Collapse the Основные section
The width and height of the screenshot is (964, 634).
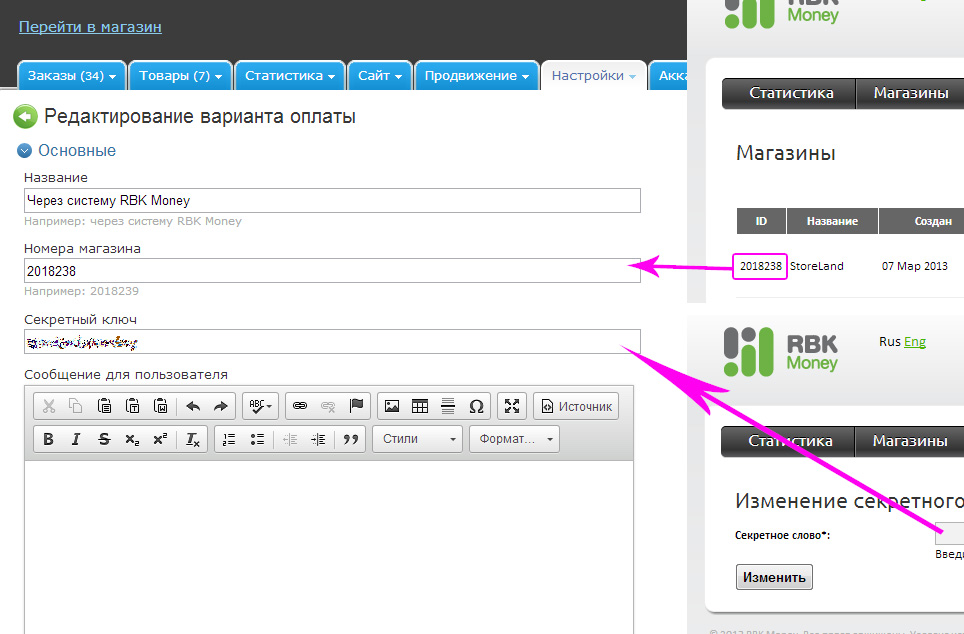pos(25,151)
